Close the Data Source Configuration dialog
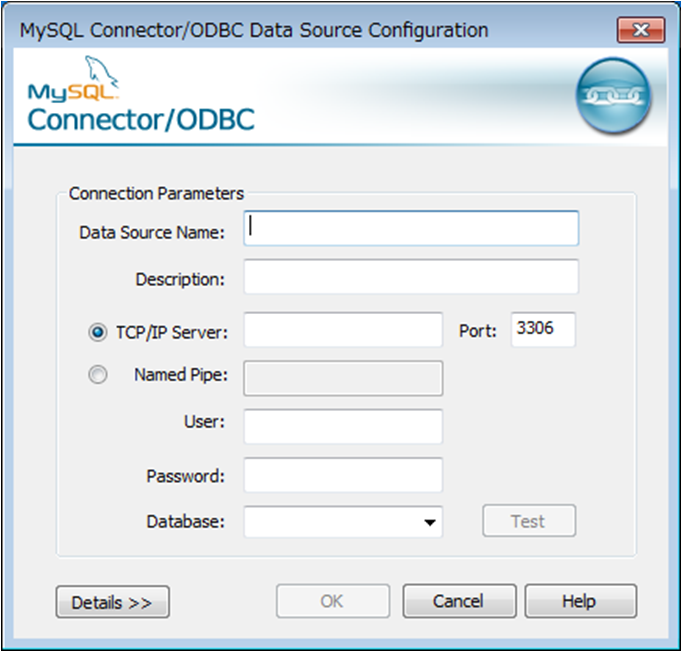This screenshot has width=682, height=652. coord(641,30)
